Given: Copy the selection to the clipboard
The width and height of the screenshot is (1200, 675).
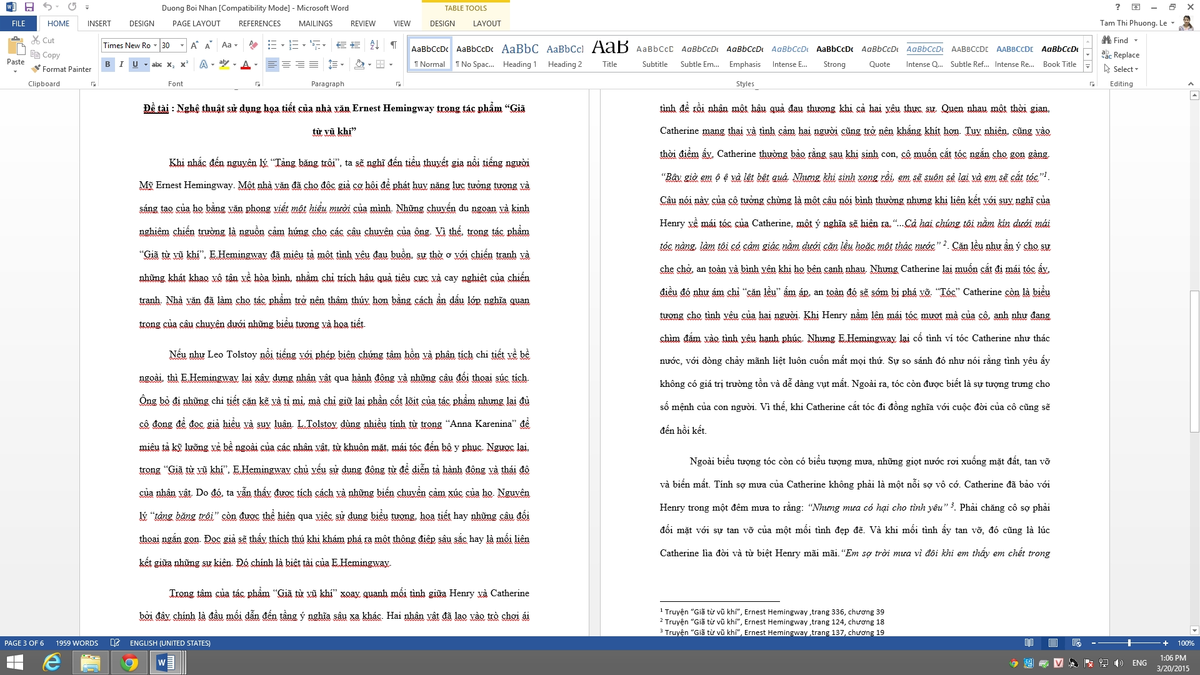Looking at the screenshot, I should [46, 54].
